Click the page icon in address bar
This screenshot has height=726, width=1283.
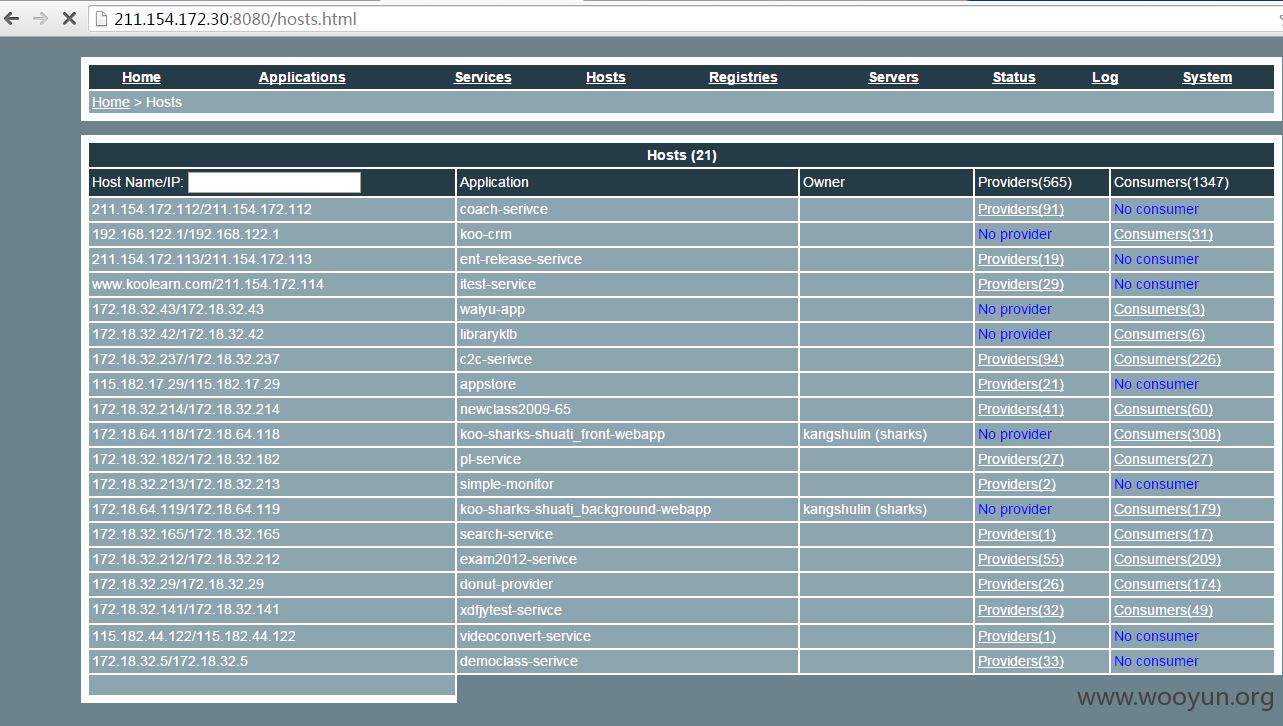coord(101,19)
